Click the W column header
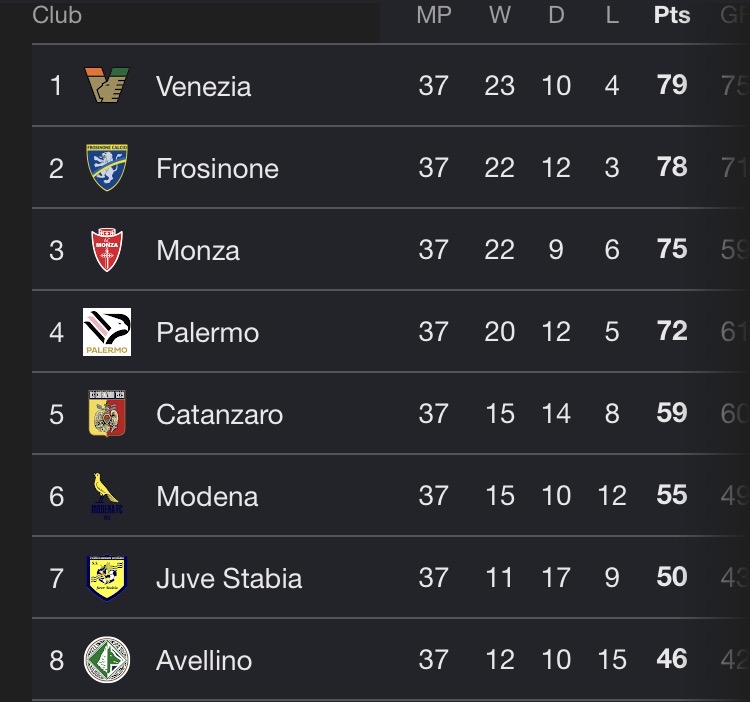The height and width of the screenshot is (702, 750). (x=499, y=15)
